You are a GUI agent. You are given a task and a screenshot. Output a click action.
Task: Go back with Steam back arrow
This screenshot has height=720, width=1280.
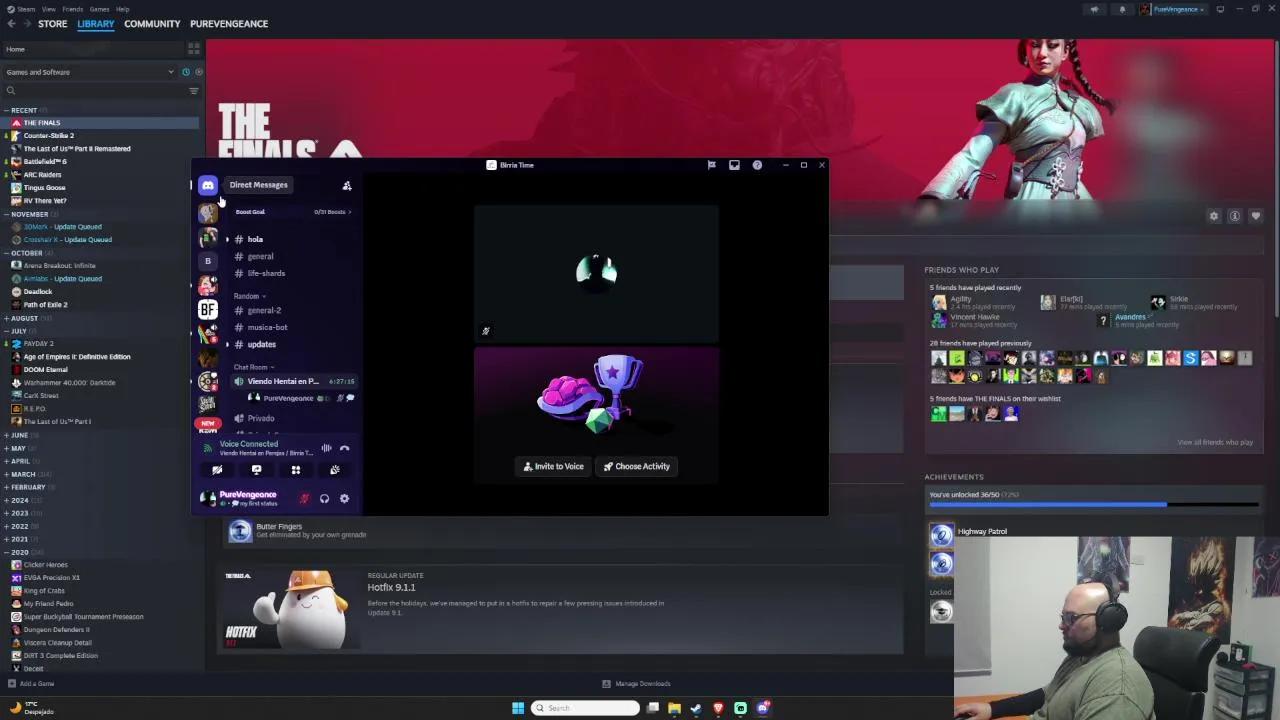coord(11,24)
